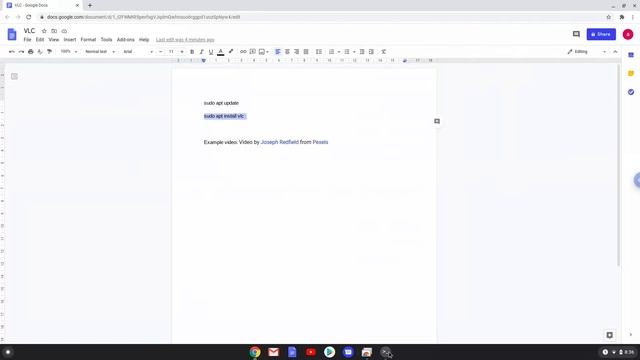This screenshot has width=640, height=360.
Task: Expand numbered list options arrow
Action: click(x=339, y=52)
